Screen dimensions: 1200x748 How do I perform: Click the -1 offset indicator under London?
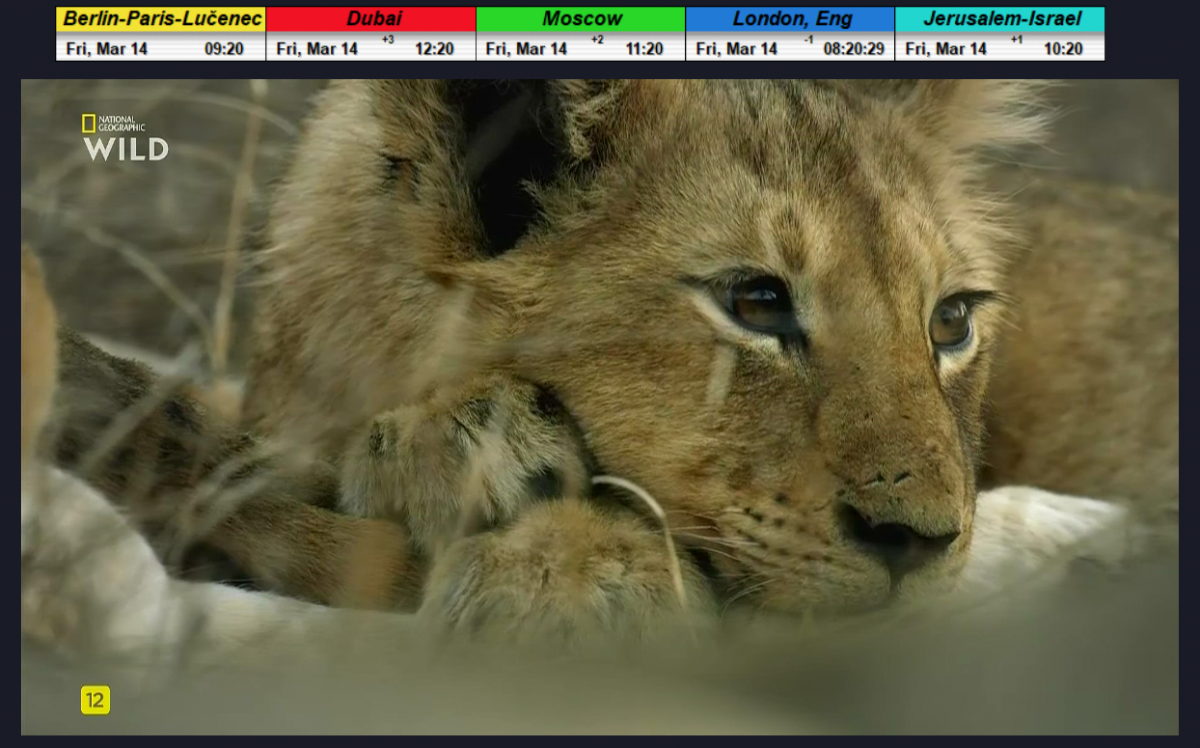click(808, 40)
